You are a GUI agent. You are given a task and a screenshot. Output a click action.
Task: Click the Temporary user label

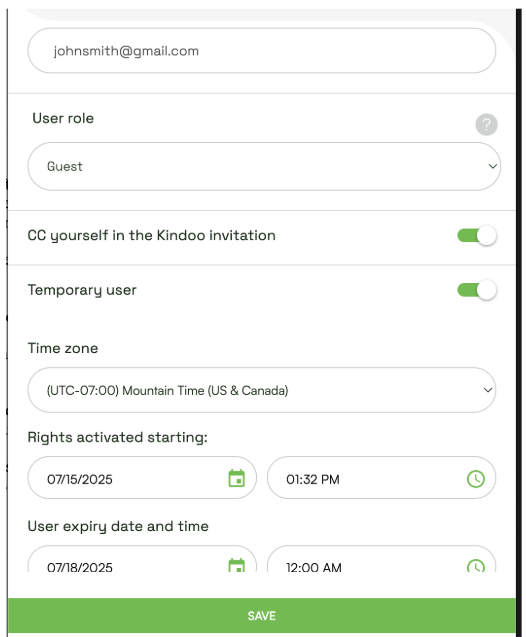point(82,290)
